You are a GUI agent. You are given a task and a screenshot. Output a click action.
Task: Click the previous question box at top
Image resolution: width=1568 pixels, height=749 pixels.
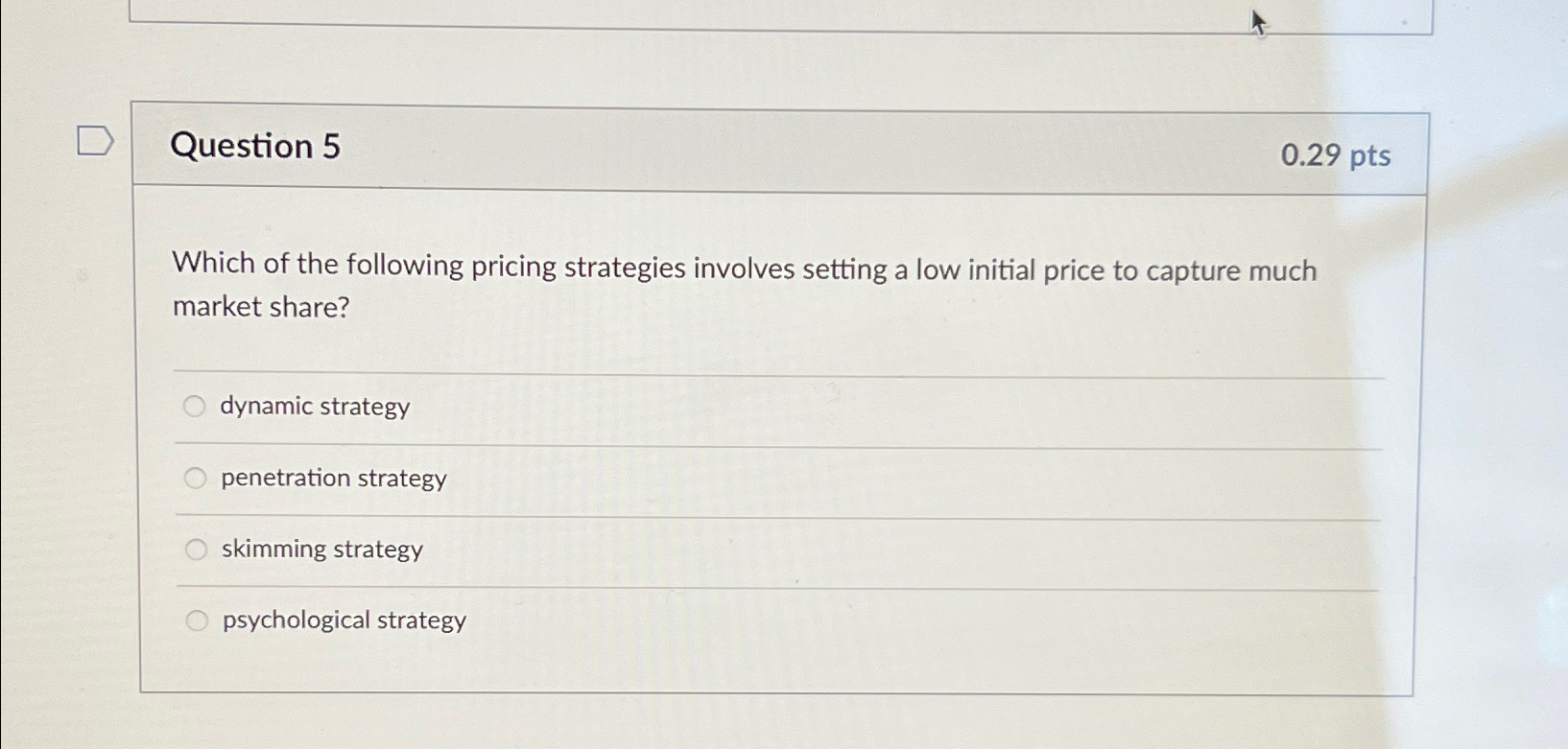tap(780, 15)
